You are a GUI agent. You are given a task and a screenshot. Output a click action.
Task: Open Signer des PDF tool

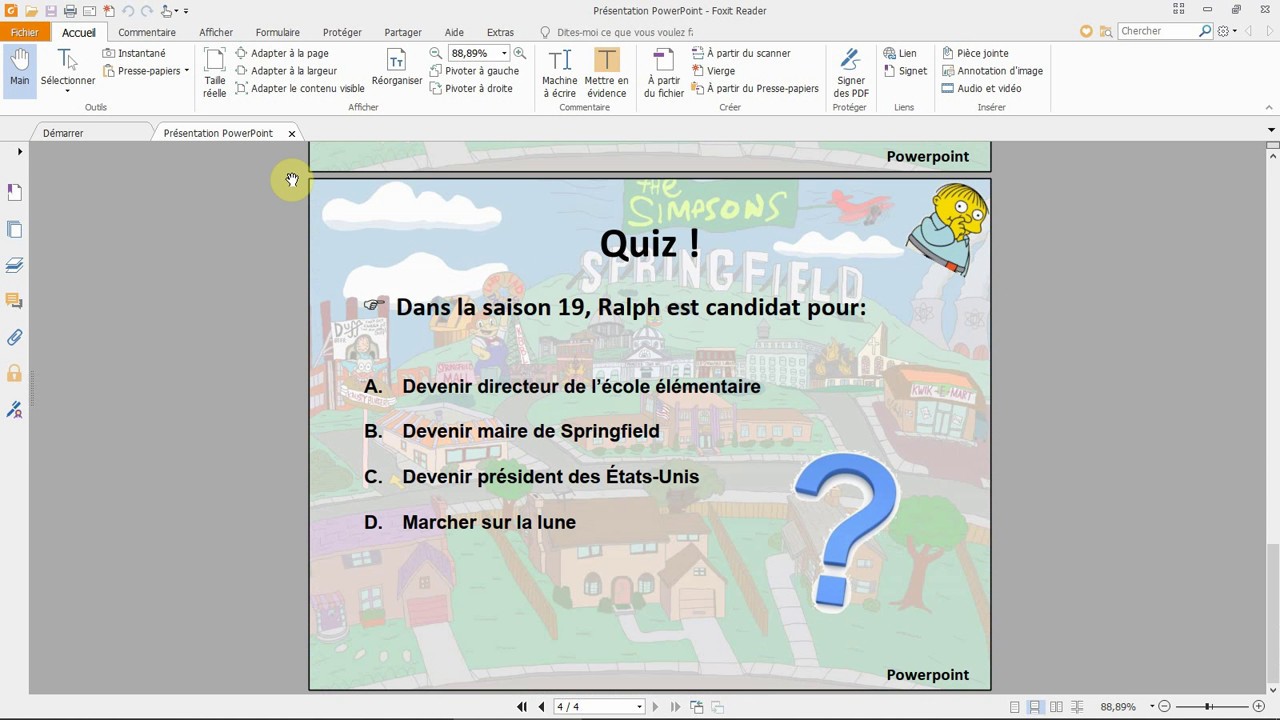pos(851,72)
